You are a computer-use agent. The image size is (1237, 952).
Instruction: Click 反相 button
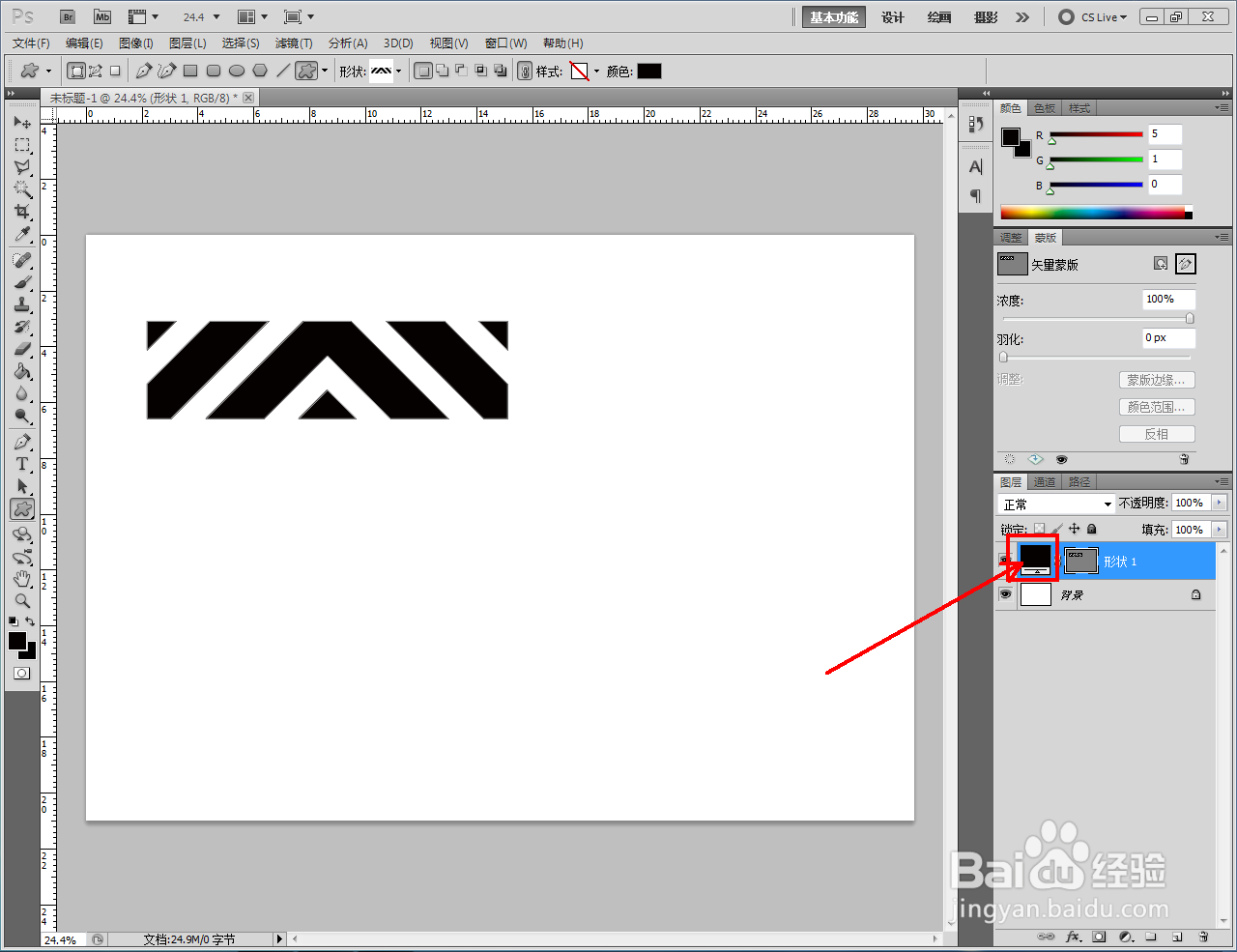click(1157, 434)
